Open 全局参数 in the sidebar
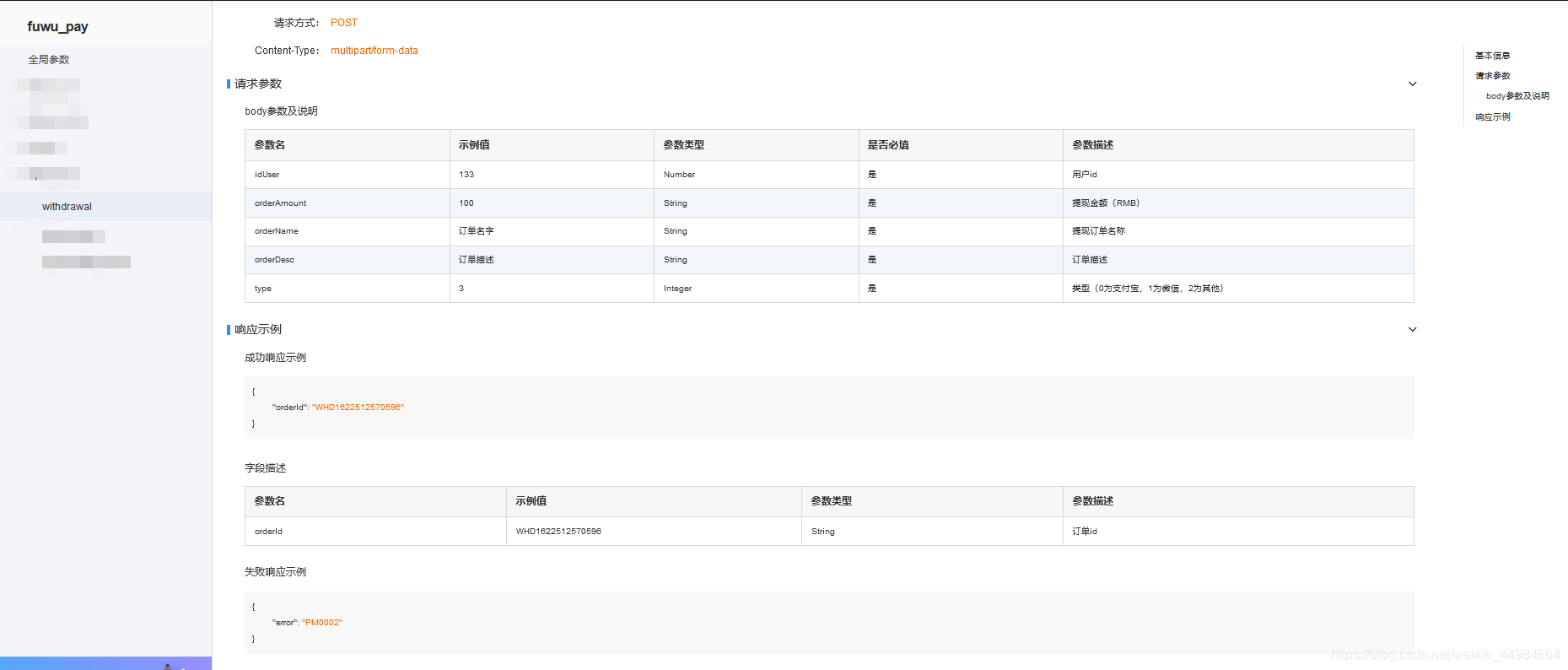The image size is (1568, 670). point(49,60)
